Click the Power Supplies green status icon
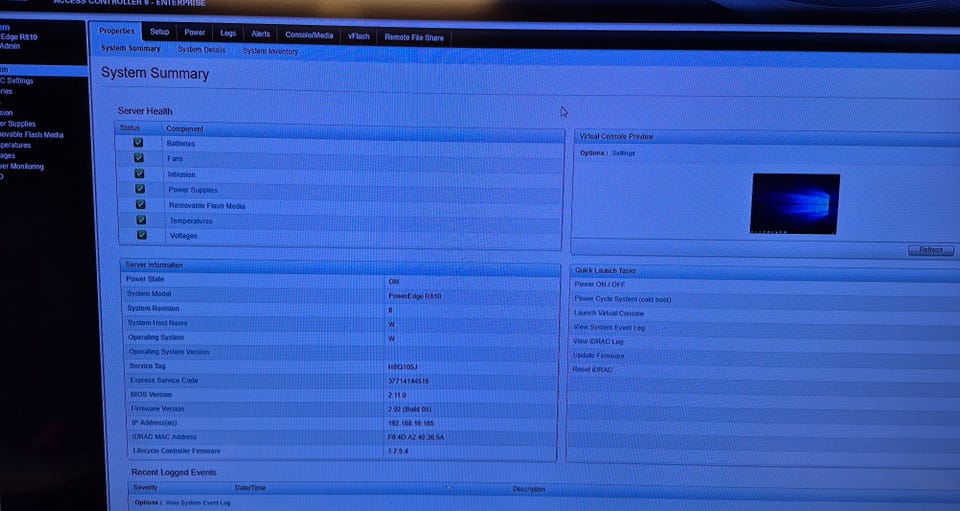 [140, 189]
